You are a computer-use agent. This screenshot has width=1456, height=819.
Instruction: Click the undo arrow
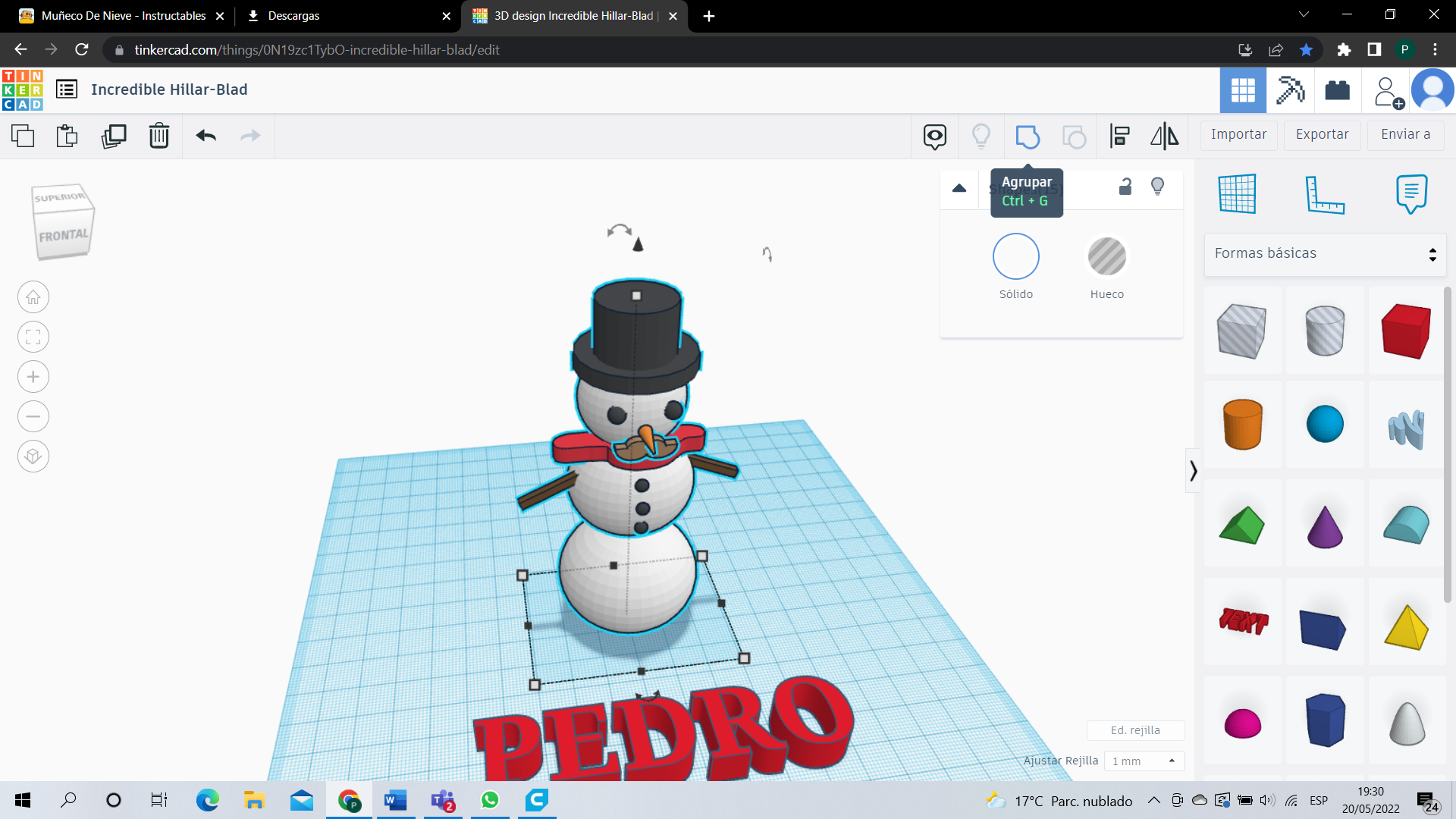[206, 136]
